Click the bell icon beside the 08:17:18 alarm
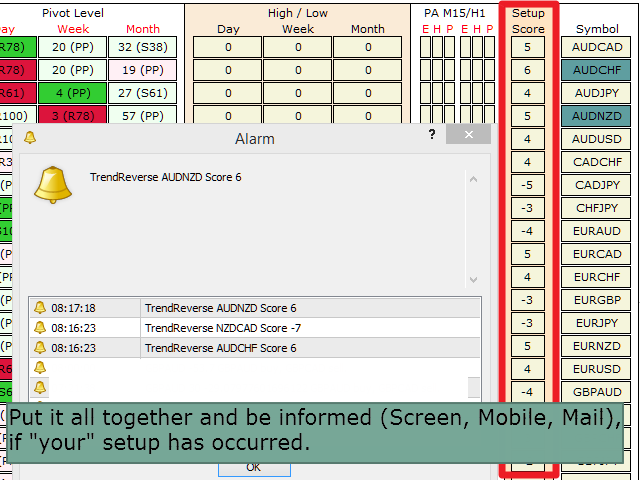Screen dimensions: 640x480 [40, 308]
